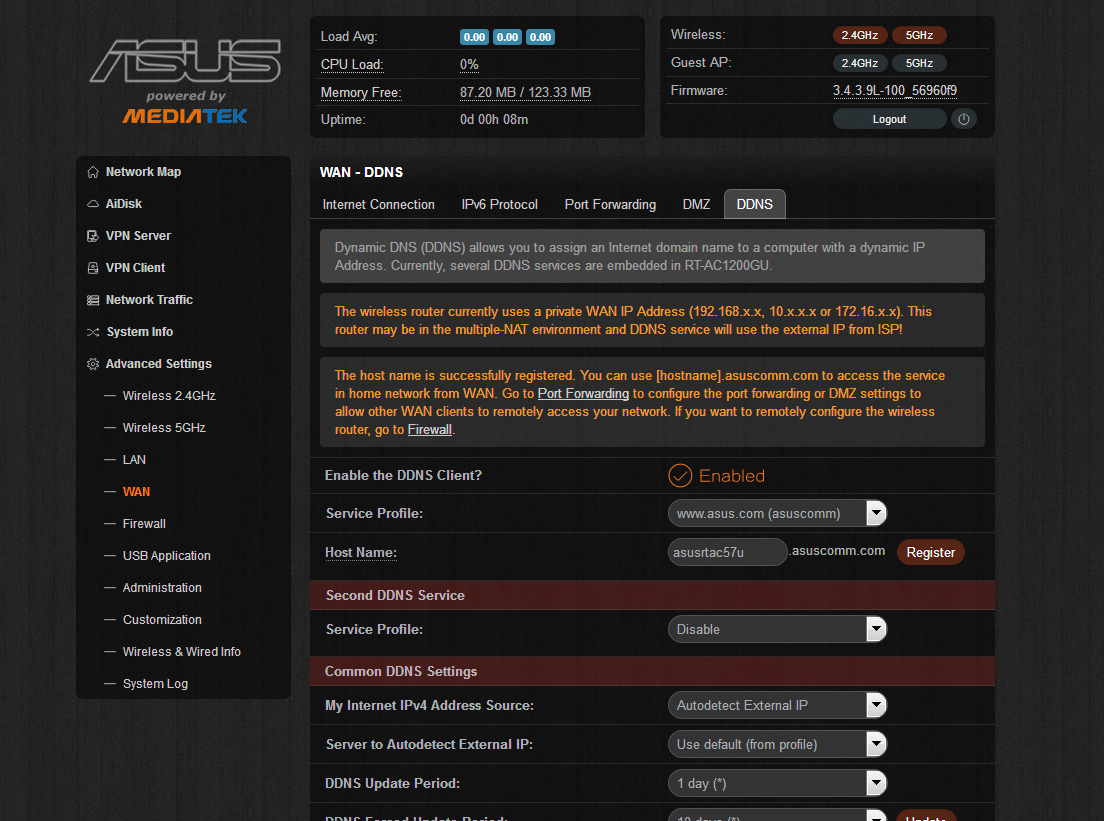The width and height of the screenshot is (1104, 821).
Task: Go to Wireless 5GHz settings
Action: pyautogui.click(x=164, y=427)
